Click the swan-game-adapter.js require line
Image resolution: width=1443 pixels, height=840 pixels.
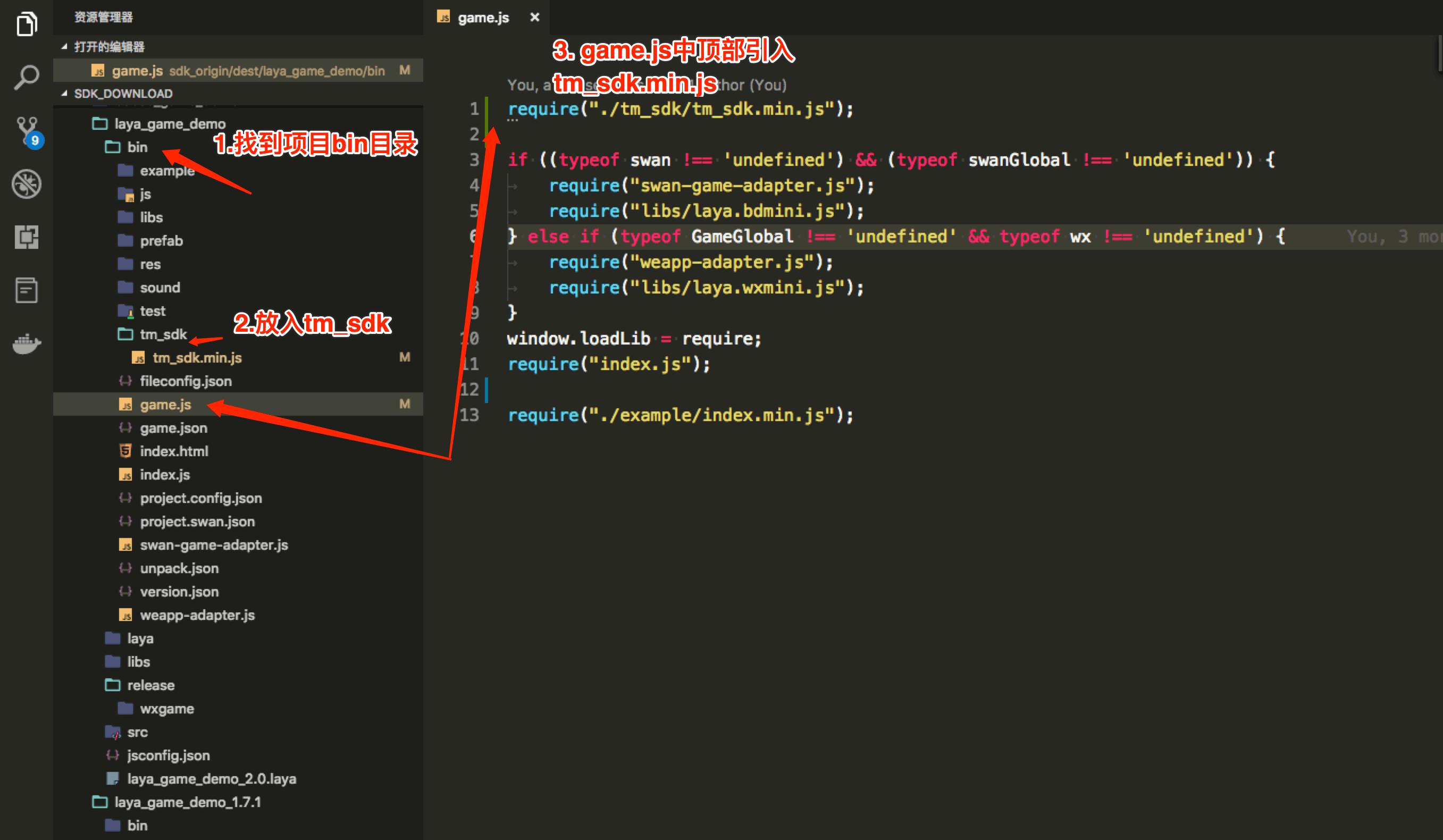coord(712,186)
